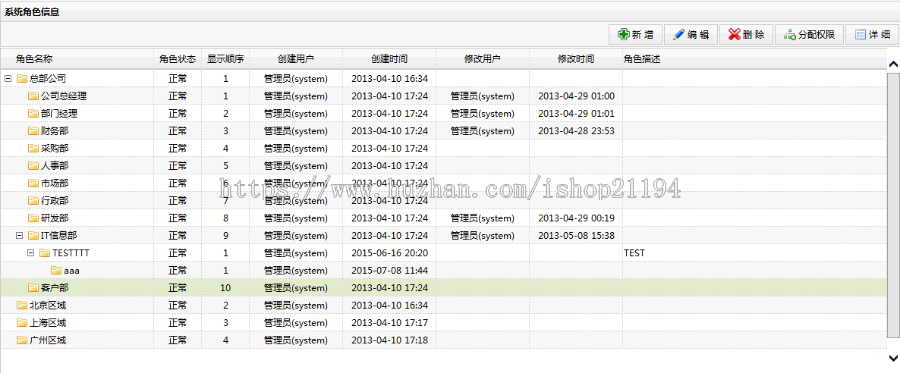The height and width of the screenshot is (373, 900).
Task: Sort by the 修改时间 column header
Action: [x=576, y=59]
